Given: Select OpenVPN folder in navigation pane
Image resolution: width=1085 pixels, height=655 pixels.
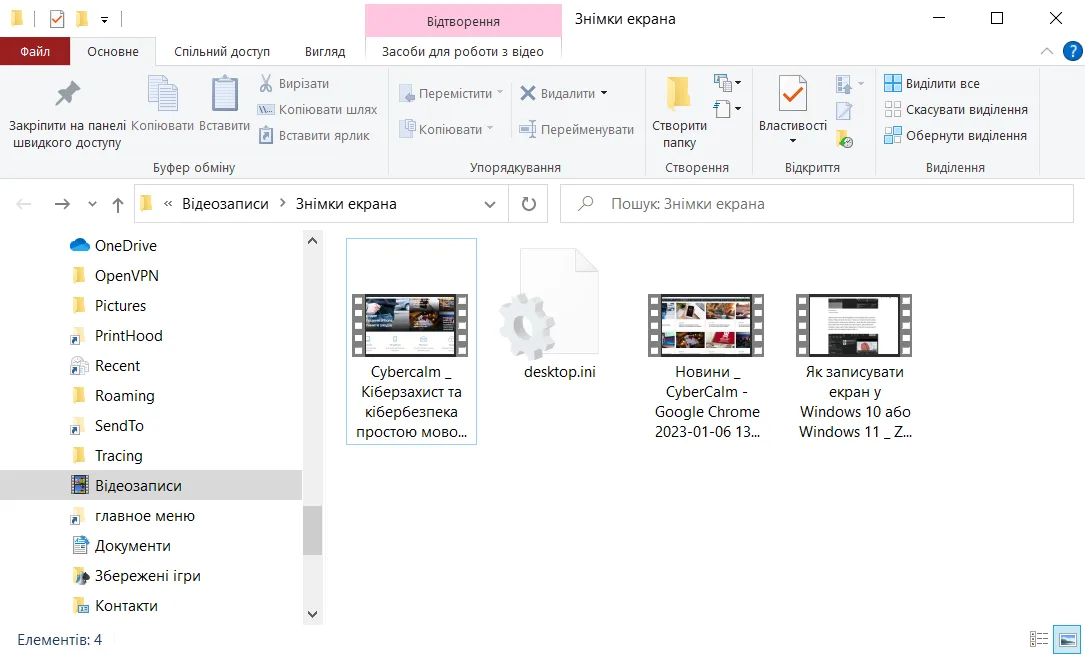Looking at the screenshot, I should coord(115,275).
